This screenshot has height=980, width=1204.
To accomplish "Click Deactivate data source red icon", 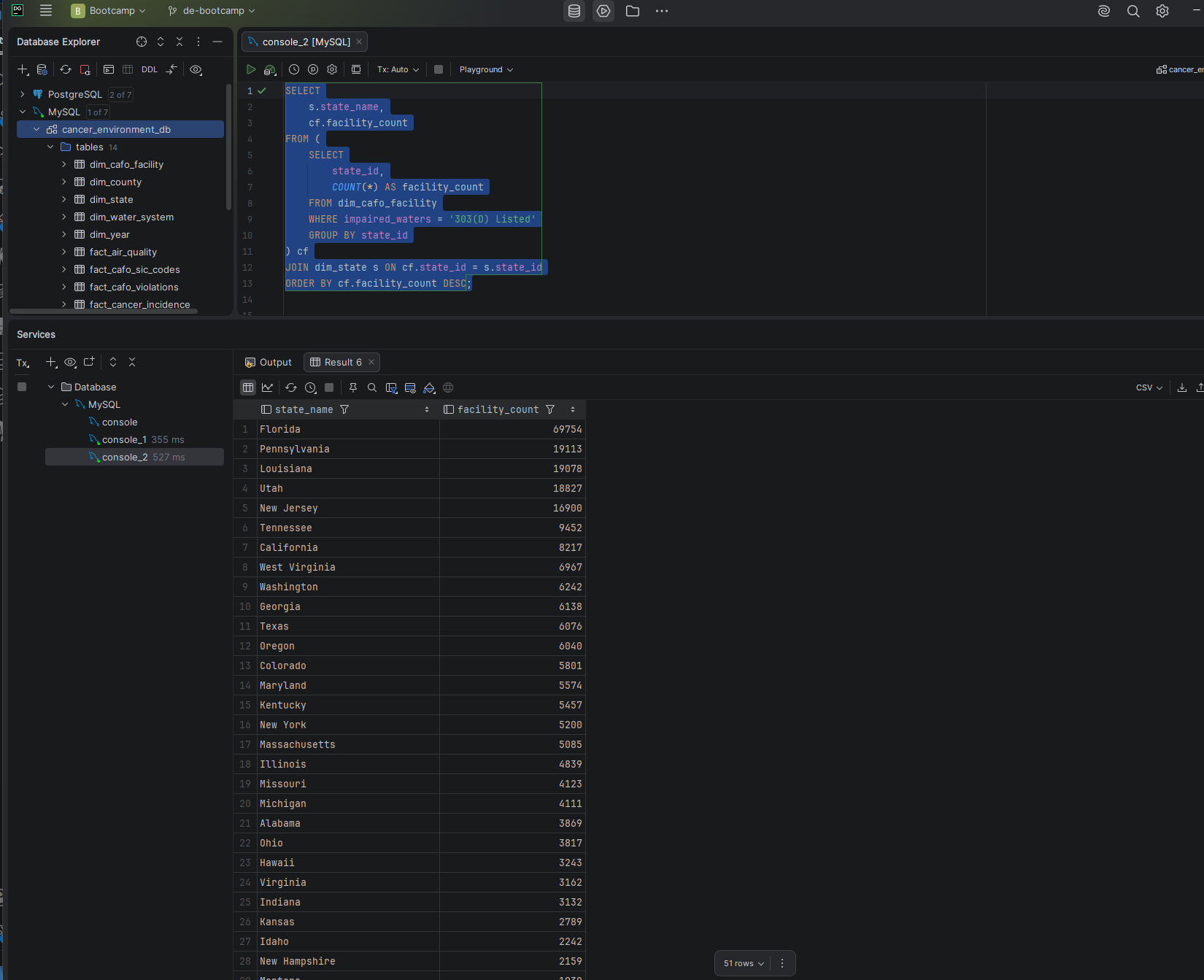I will pos(85,69).
